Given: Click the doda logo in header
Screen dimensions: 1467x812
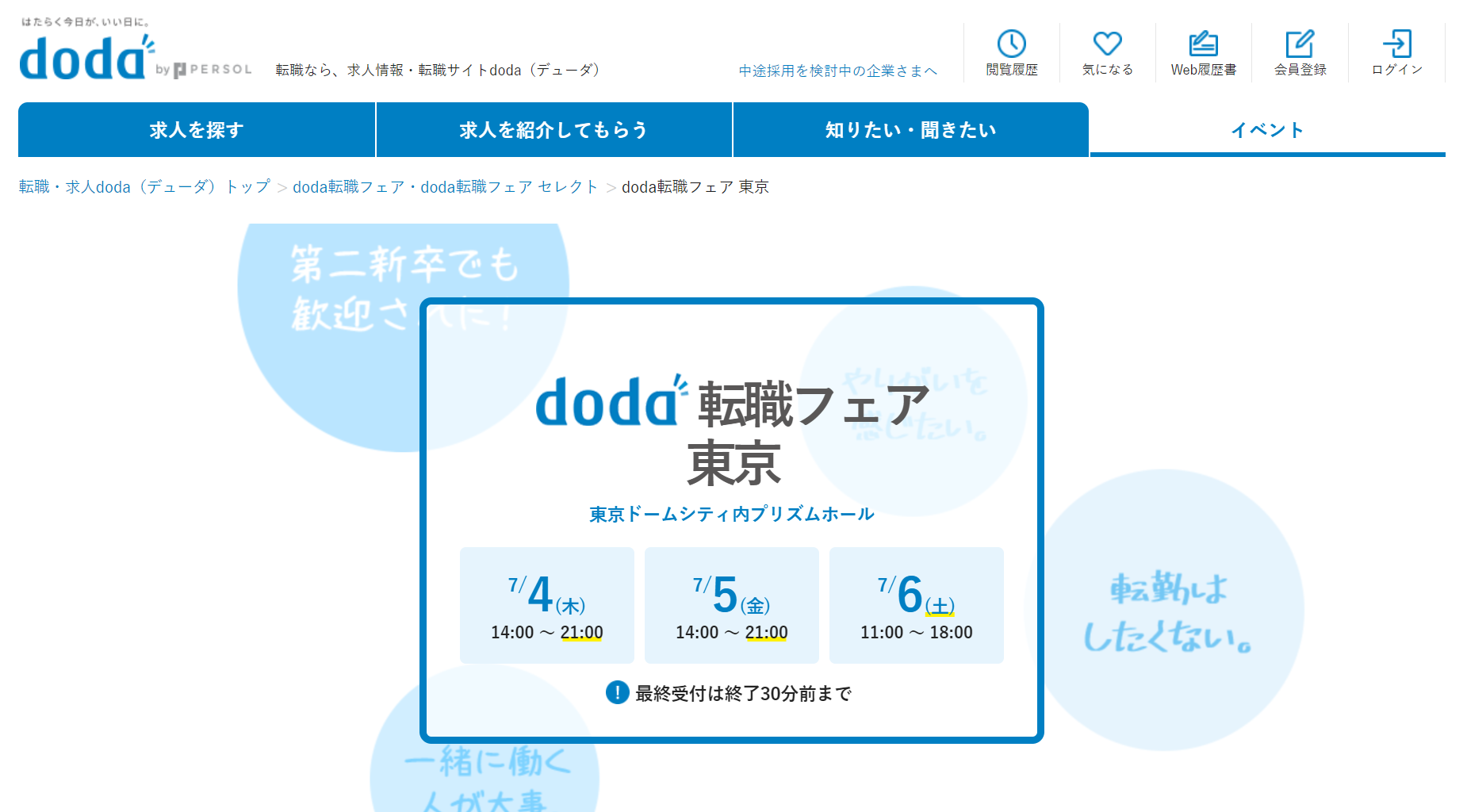Looking at the screenshot, I should 87,57.
